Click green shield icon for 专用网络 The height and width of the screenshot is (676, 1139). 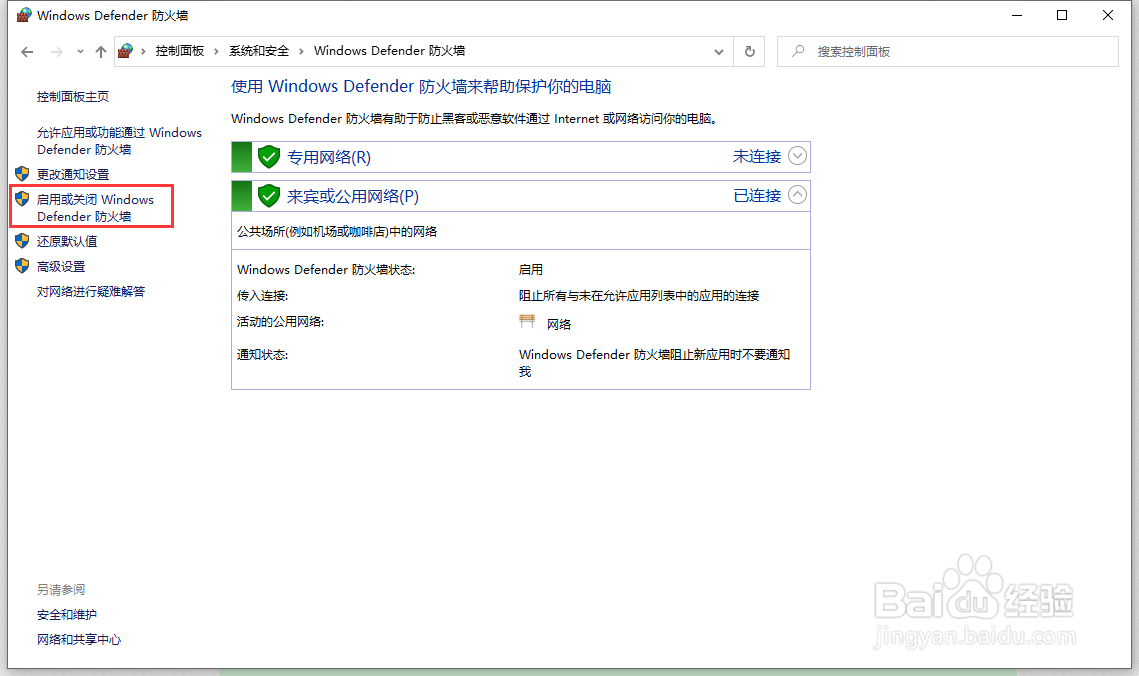coord(269,156)
